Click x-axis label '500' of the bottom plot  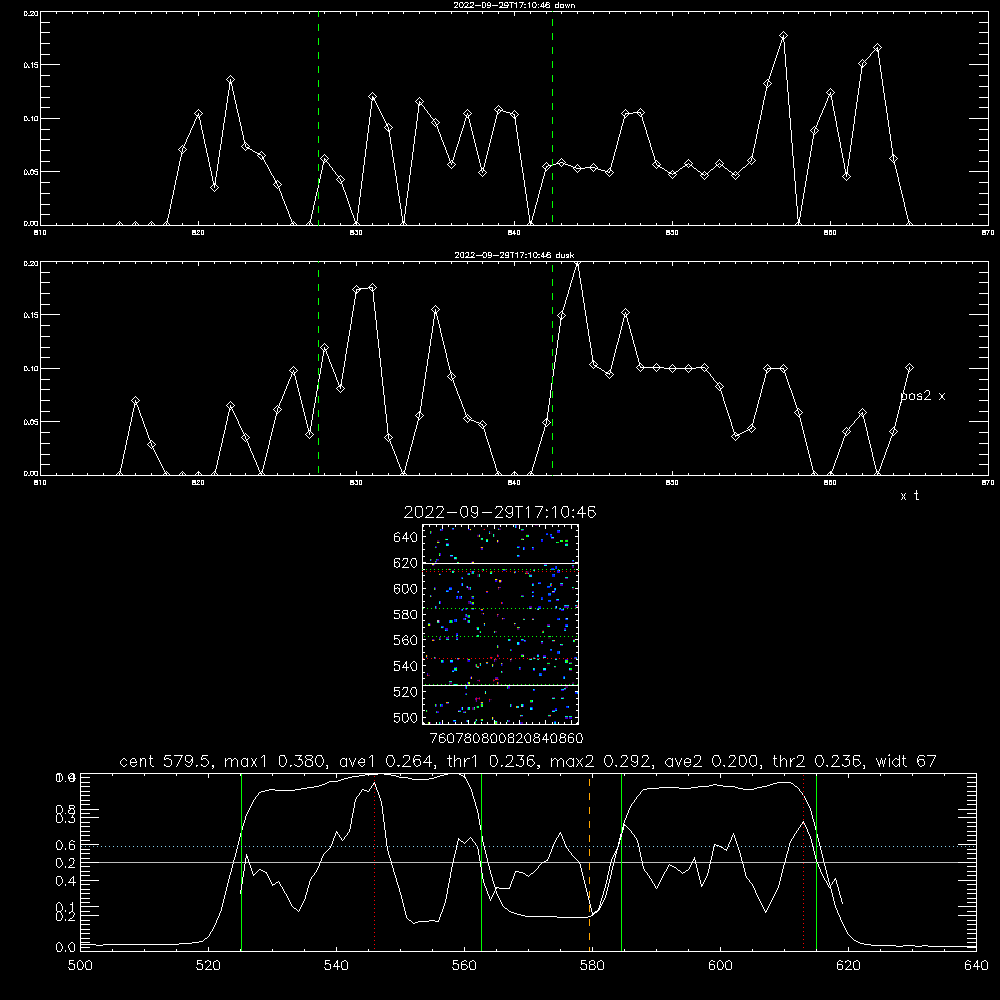(80, 966)
